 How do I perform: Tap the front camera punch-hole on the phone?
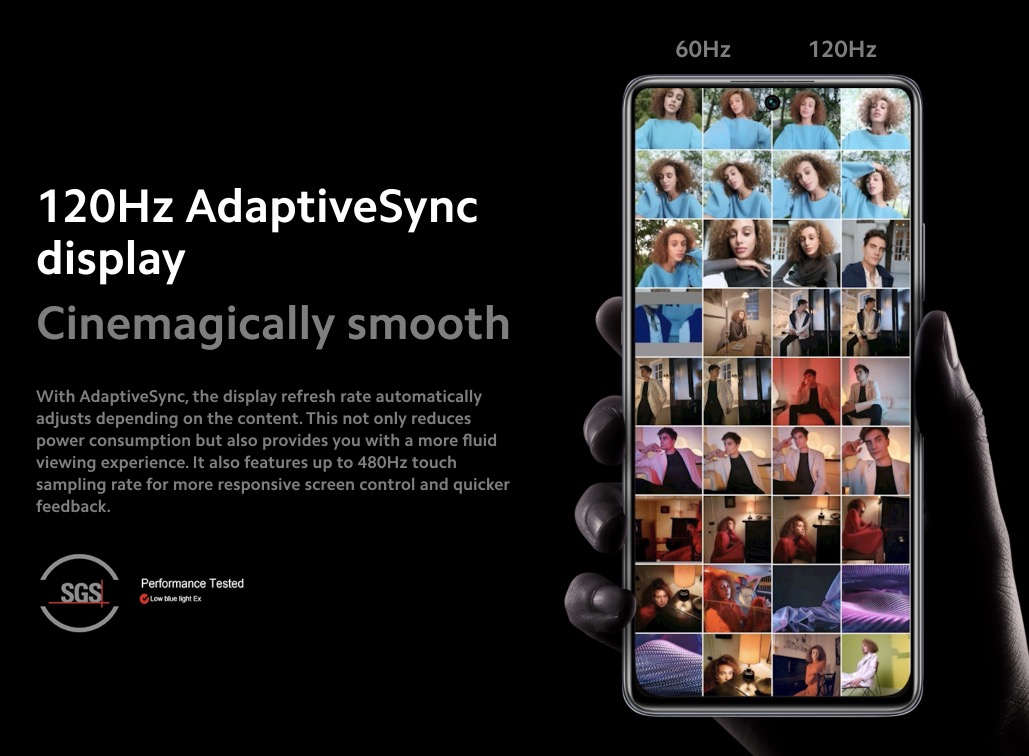click(772, 102)
